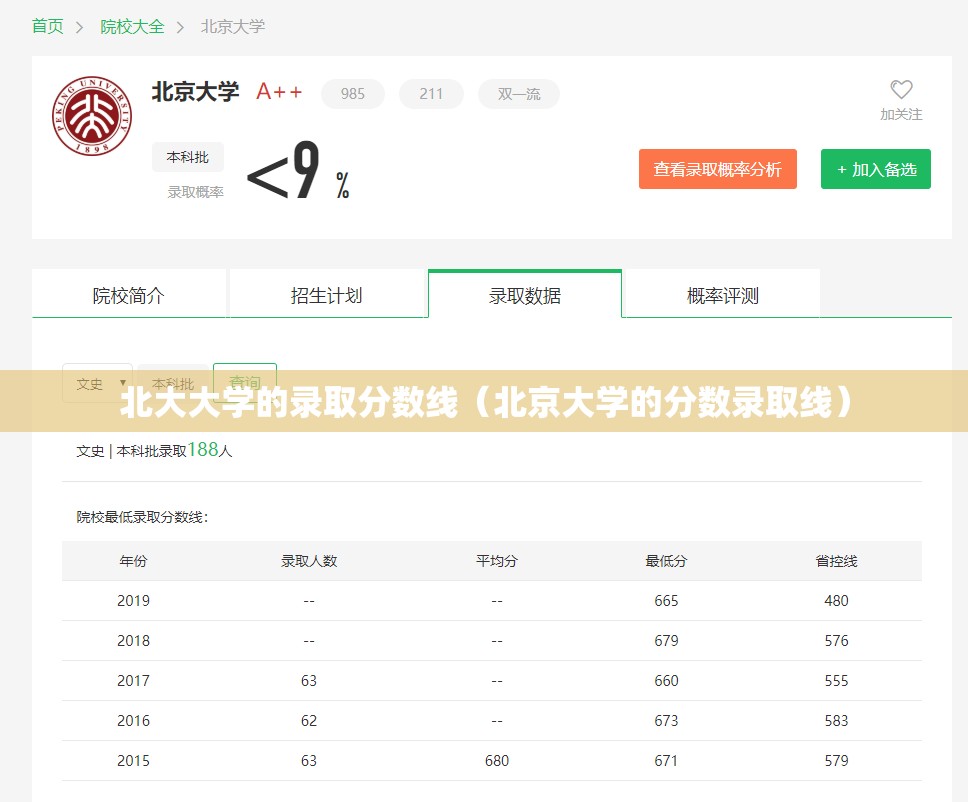
Task: Select the 985 tag
Action: tap(353, 94)
